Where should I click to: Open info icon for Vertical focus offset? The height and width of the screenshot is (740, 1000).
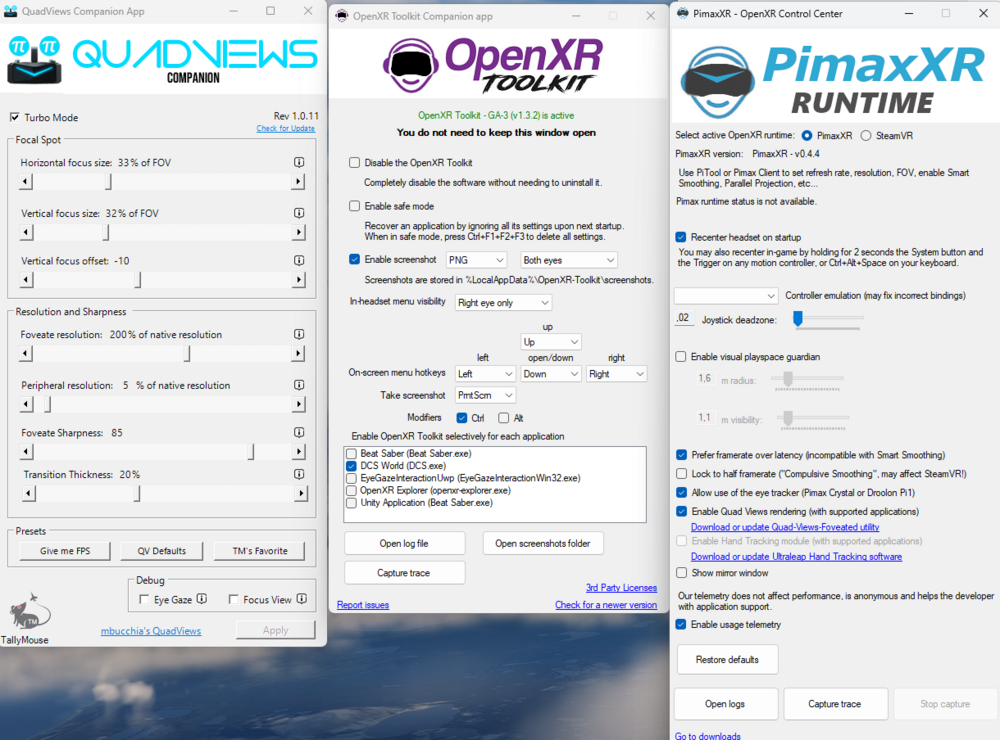[298, 260]
